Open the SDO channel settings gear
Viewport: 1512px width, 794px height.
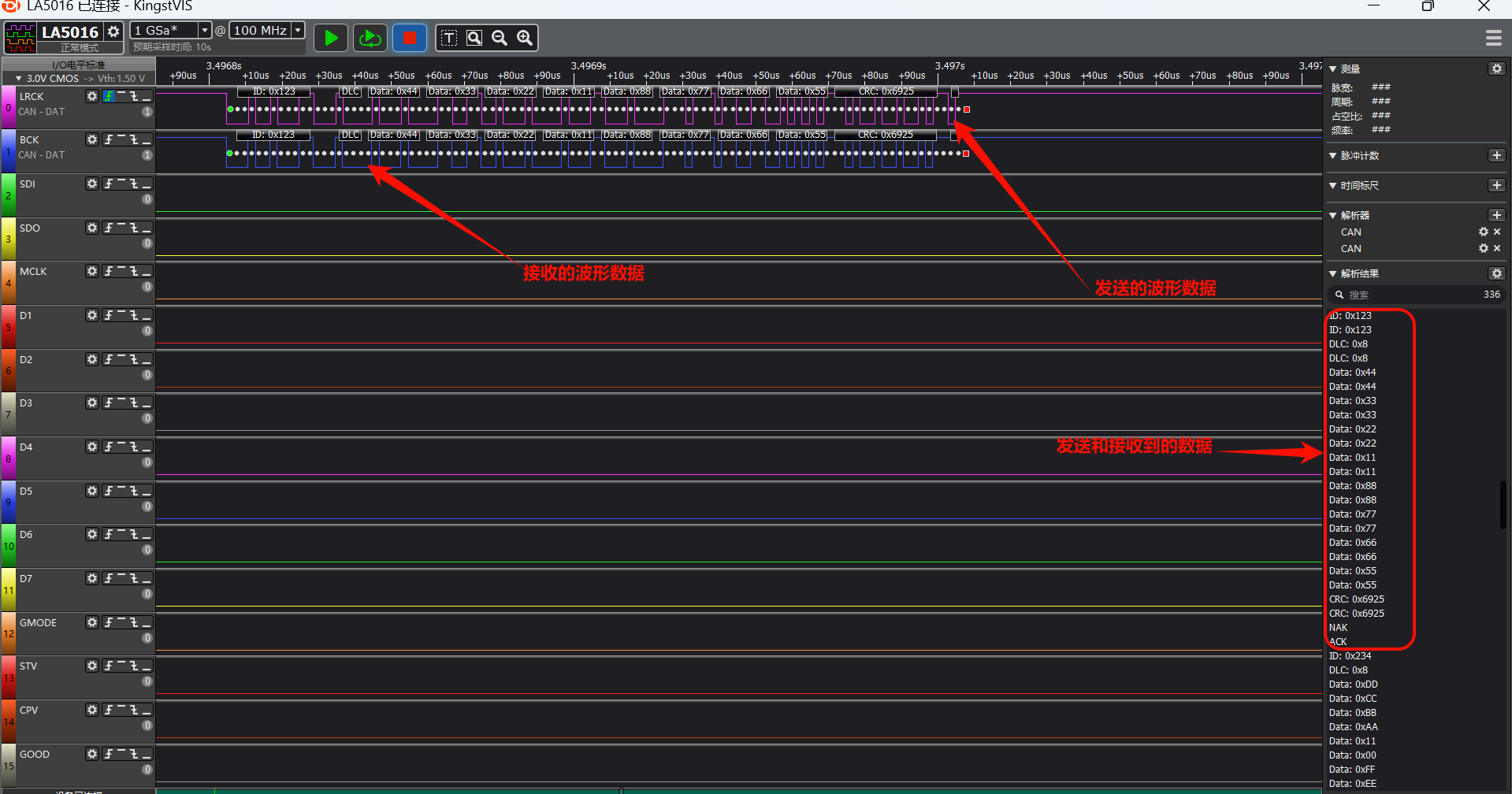(92, 228)
